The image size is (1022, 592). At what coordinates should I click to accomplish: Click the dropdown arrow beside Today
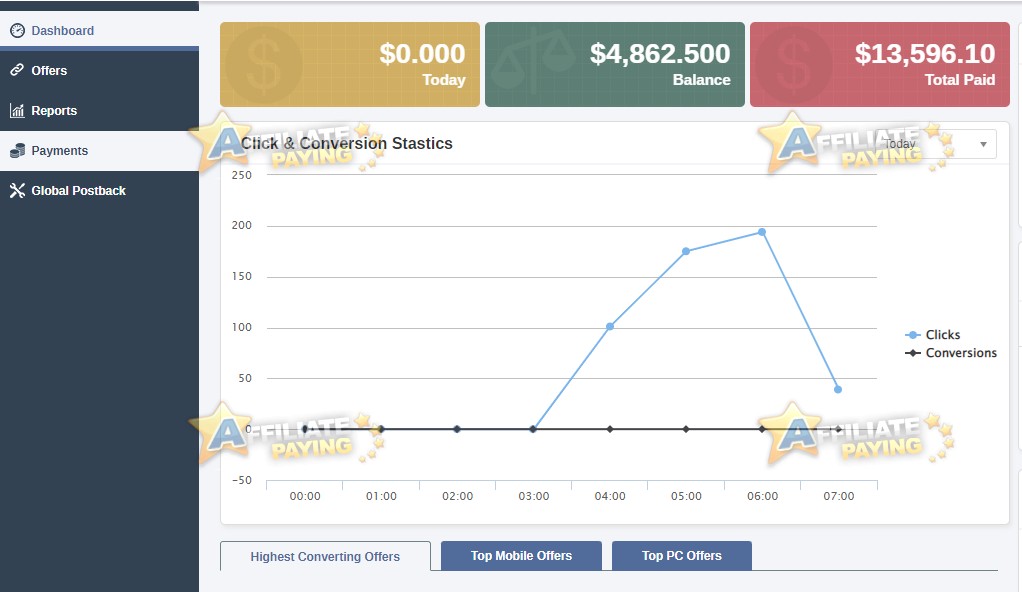click(983, 144)
